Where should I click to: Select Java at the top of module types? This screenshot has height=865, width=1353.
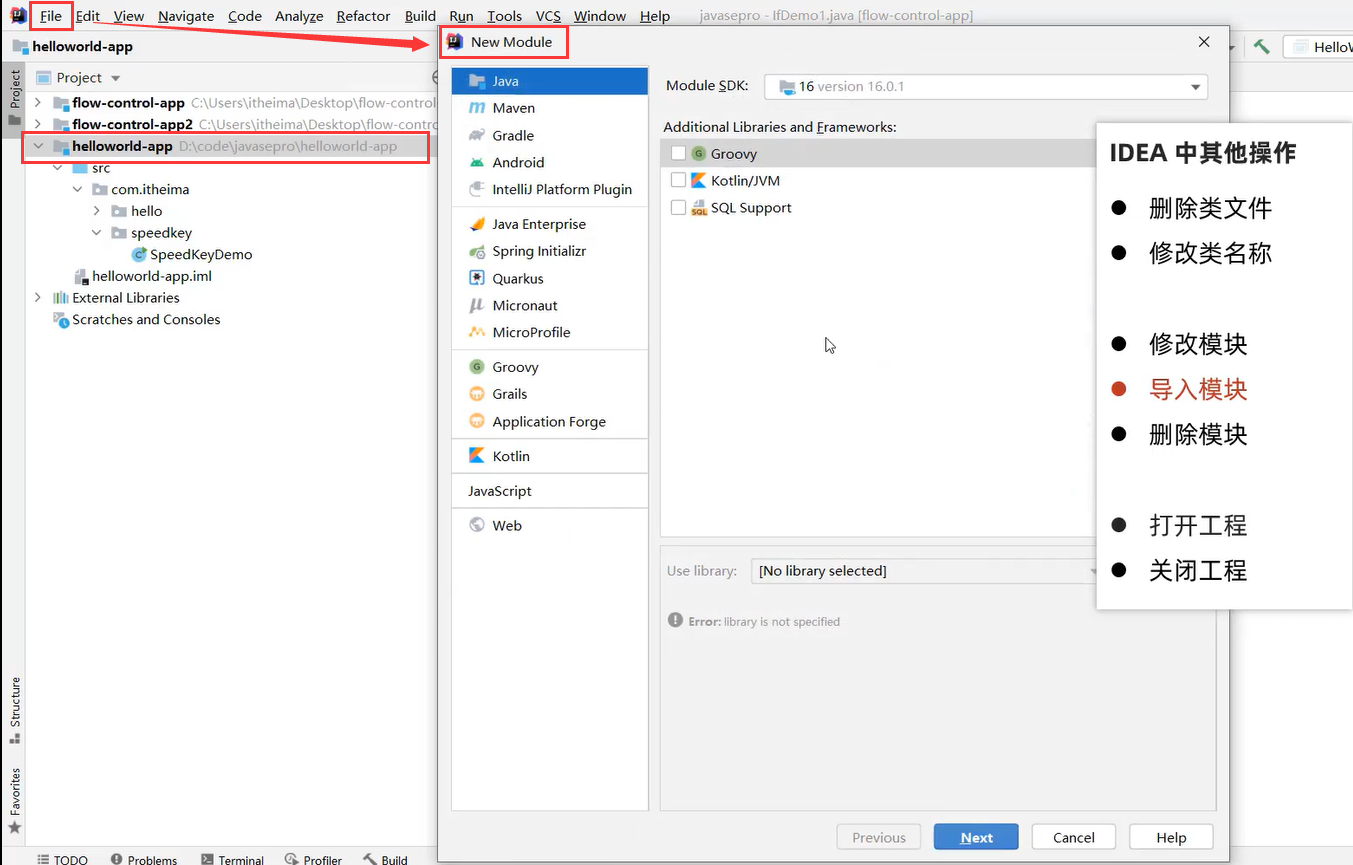point(549,81)
